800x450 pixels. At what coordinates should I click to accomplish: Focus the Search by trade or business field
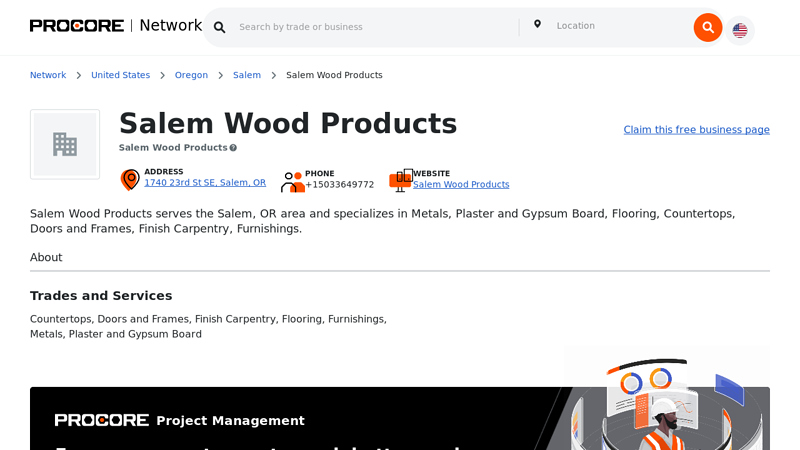(378, 27)
